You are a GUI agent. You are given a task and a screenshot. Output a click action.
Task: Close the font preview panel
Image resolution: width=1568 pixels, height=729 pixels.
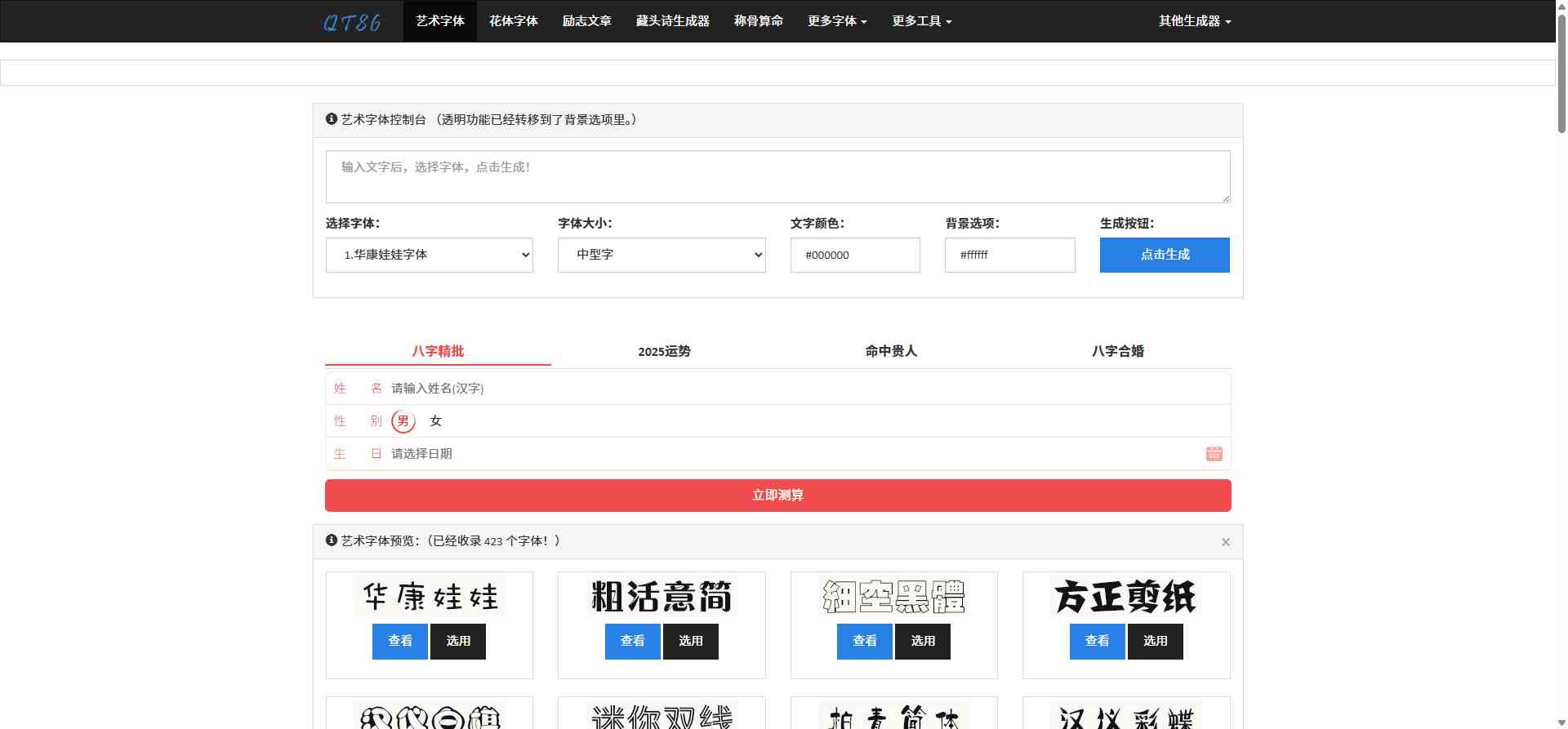[1225, 542]
